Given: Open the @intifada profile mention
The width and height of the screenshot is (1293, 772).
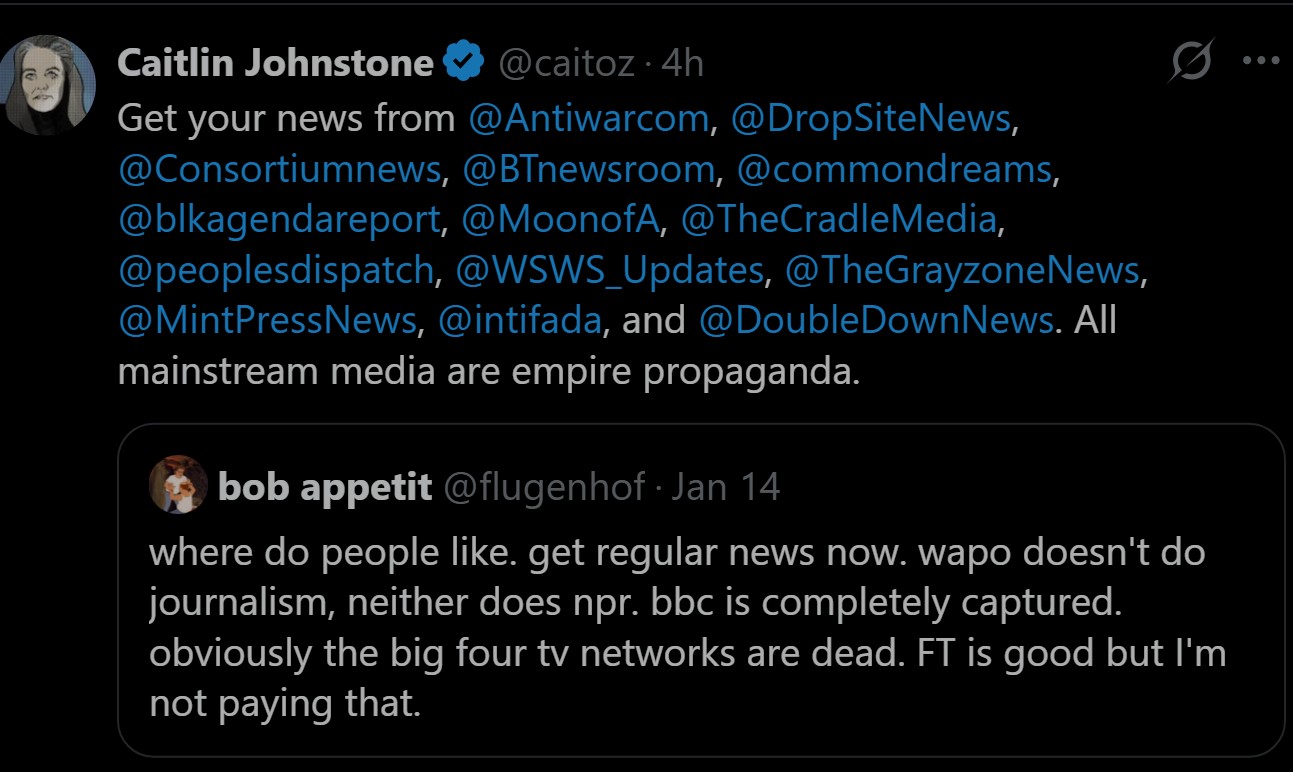Looking at the screenshot, I should (522, 320).
